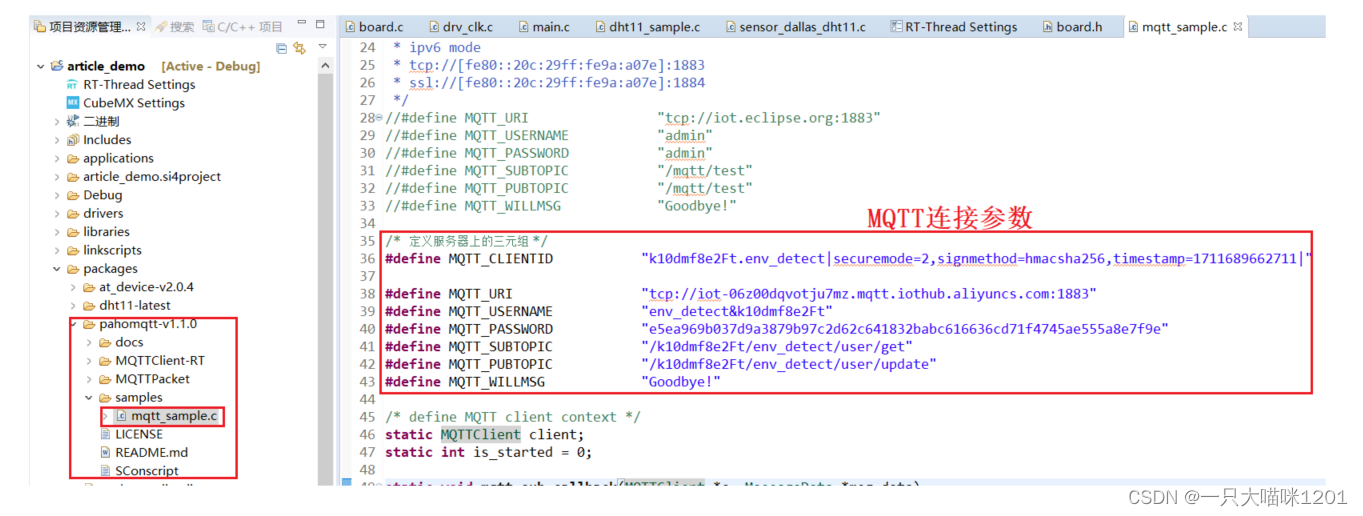Open the drv_clk.c editor tab

pyautogui.click(x=459, y=27)
